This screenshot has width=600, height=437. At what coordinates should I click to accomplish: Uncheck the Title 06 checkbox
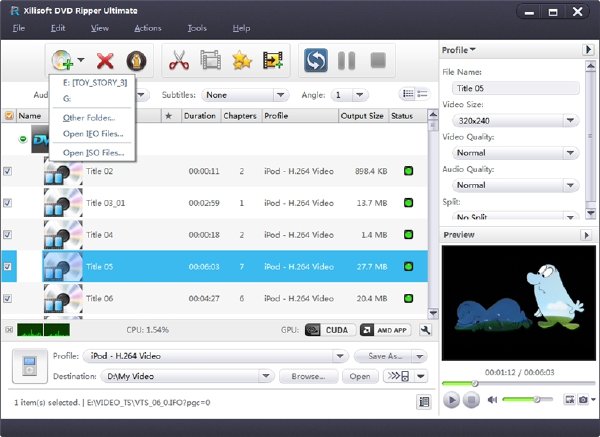pos(7,298)
